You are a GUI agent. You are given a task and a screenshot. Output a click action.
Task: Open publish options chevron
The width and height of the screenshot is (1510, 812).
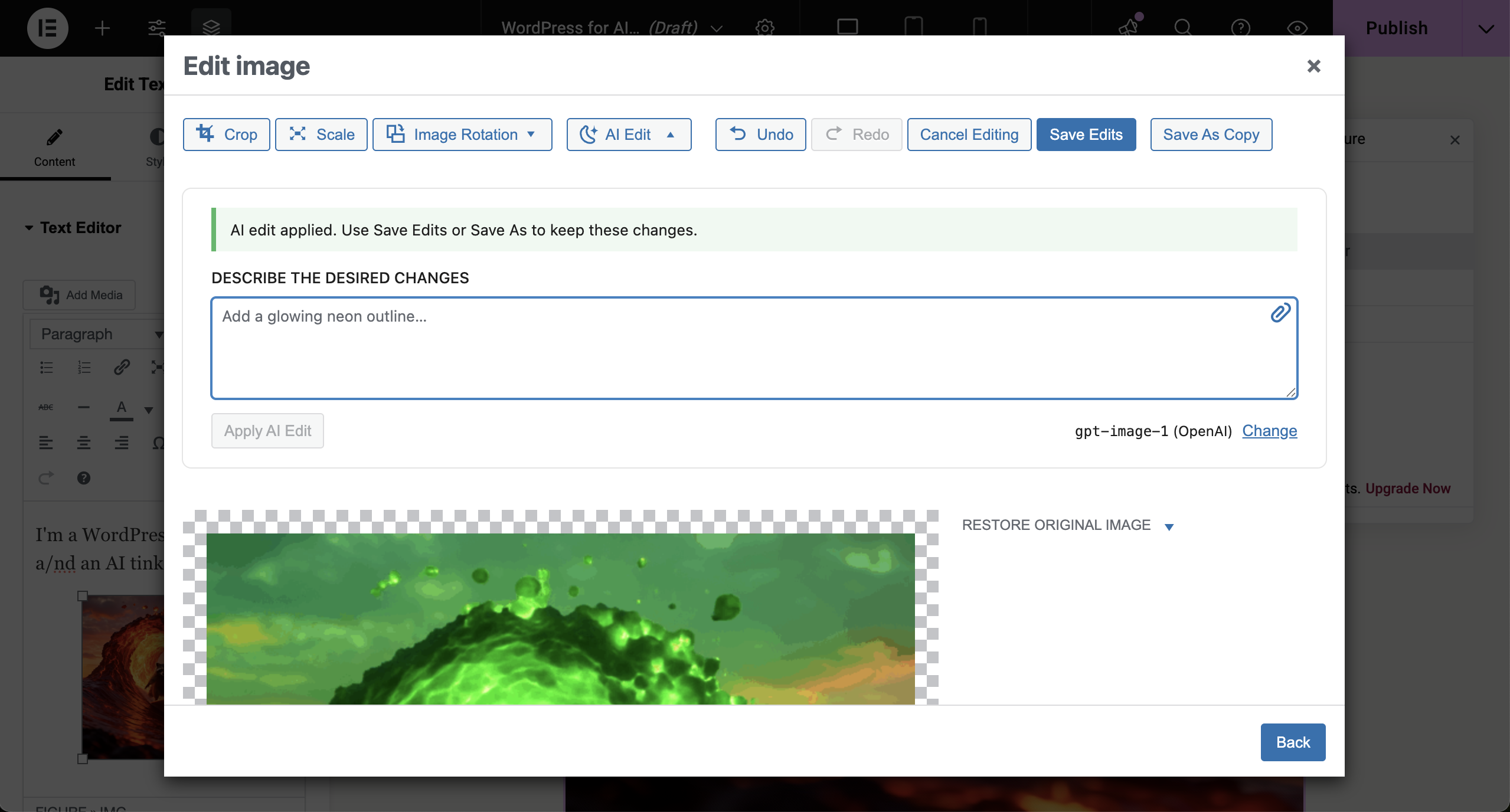(1486, 28)
